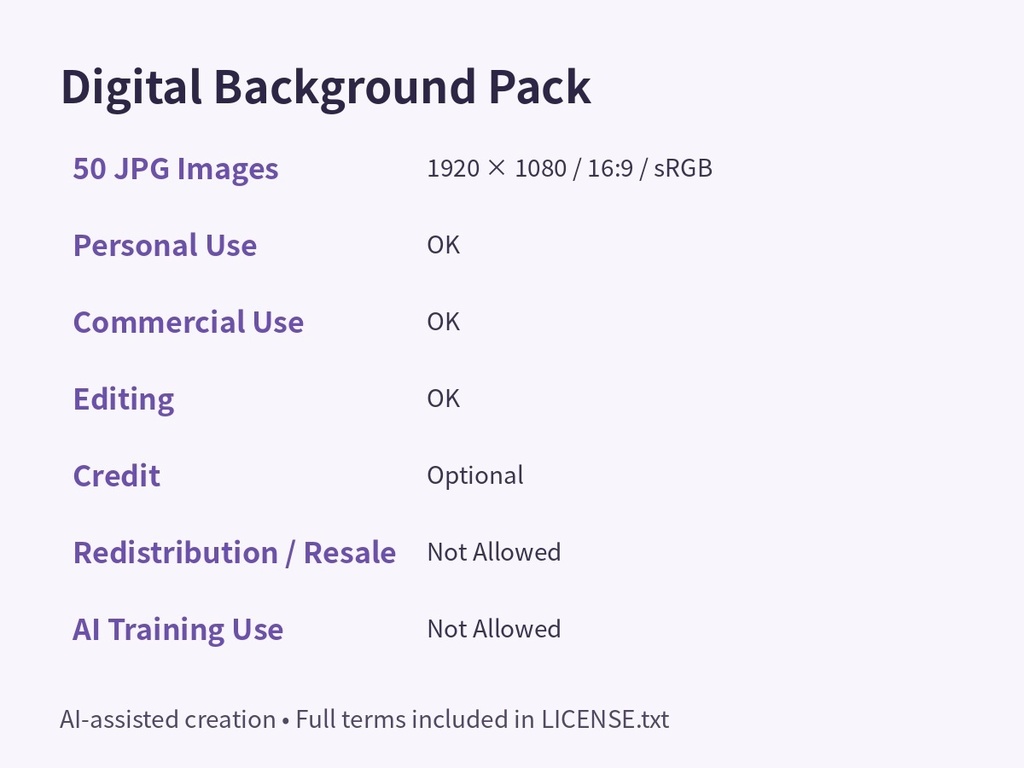Select the AI Training Use label
The image size is (1024, 768).
178,630
